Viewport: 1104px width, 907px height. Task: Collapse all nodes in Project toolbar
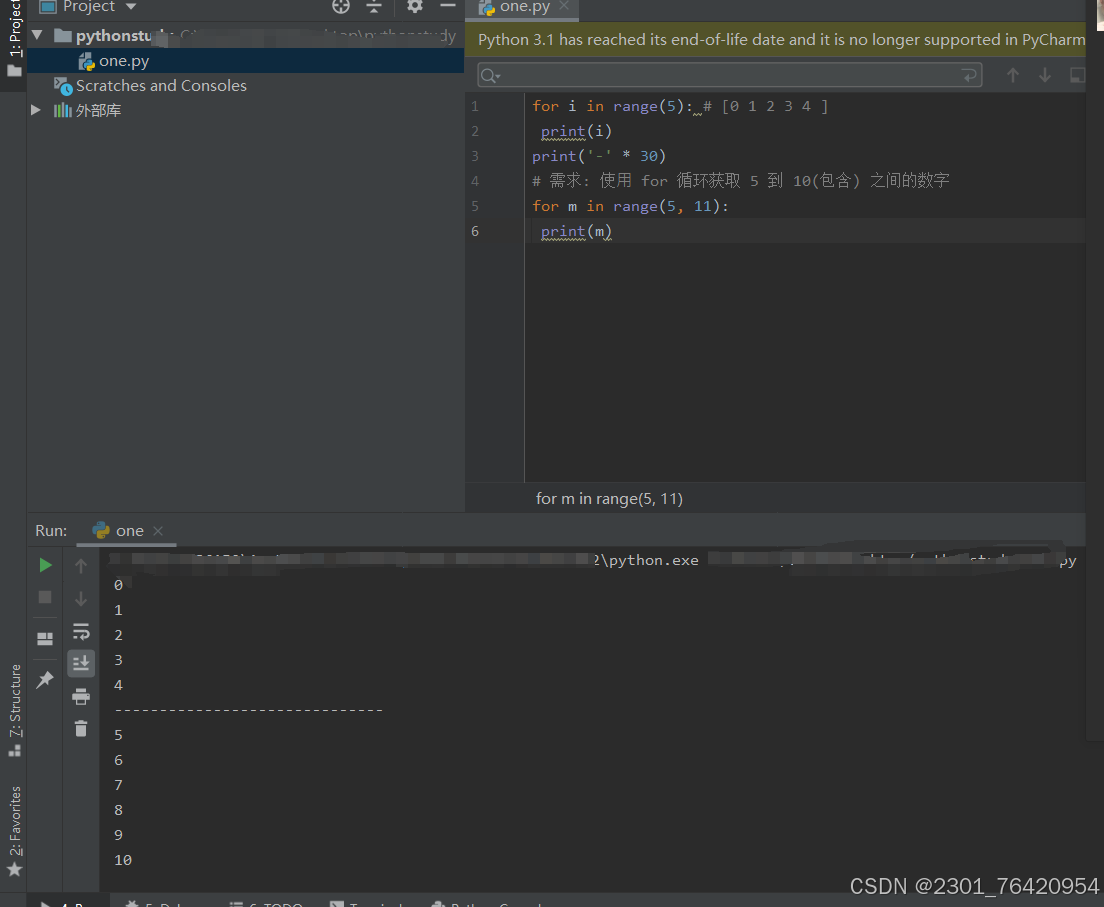pos(374,7)
